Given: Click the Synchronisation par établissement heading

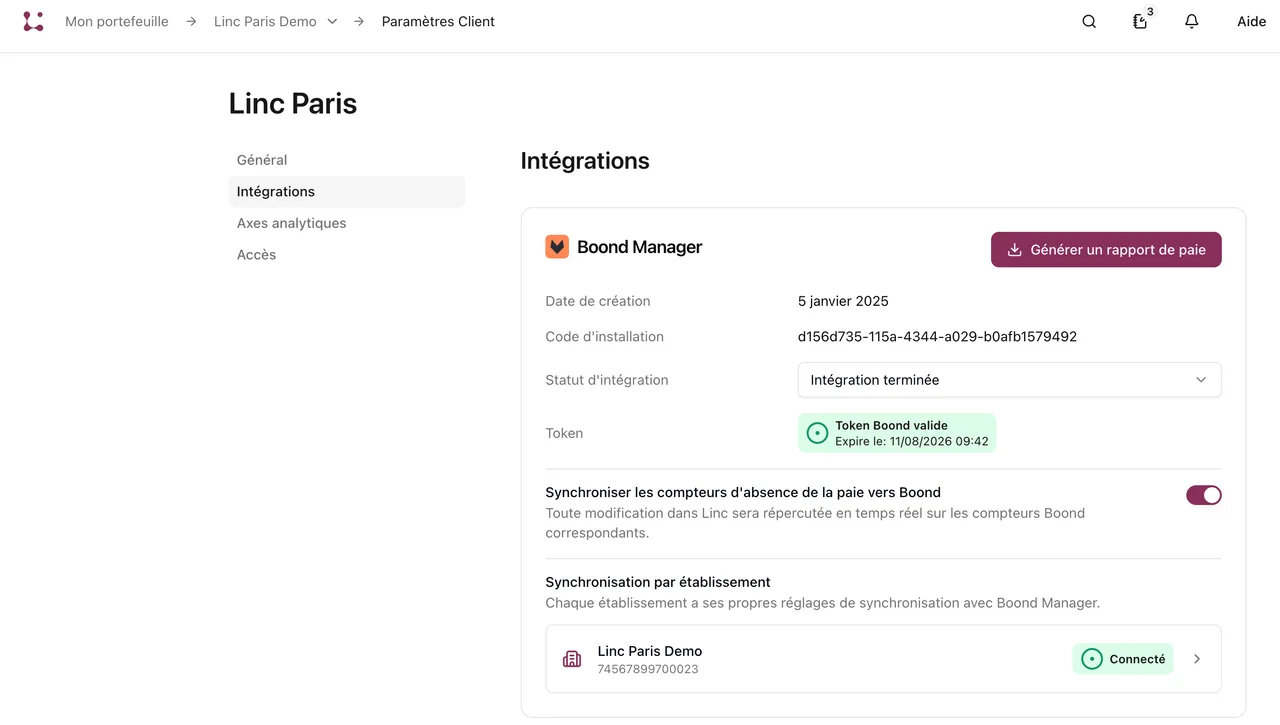Looking at the screenshot, I should click(x=658, y=582).
